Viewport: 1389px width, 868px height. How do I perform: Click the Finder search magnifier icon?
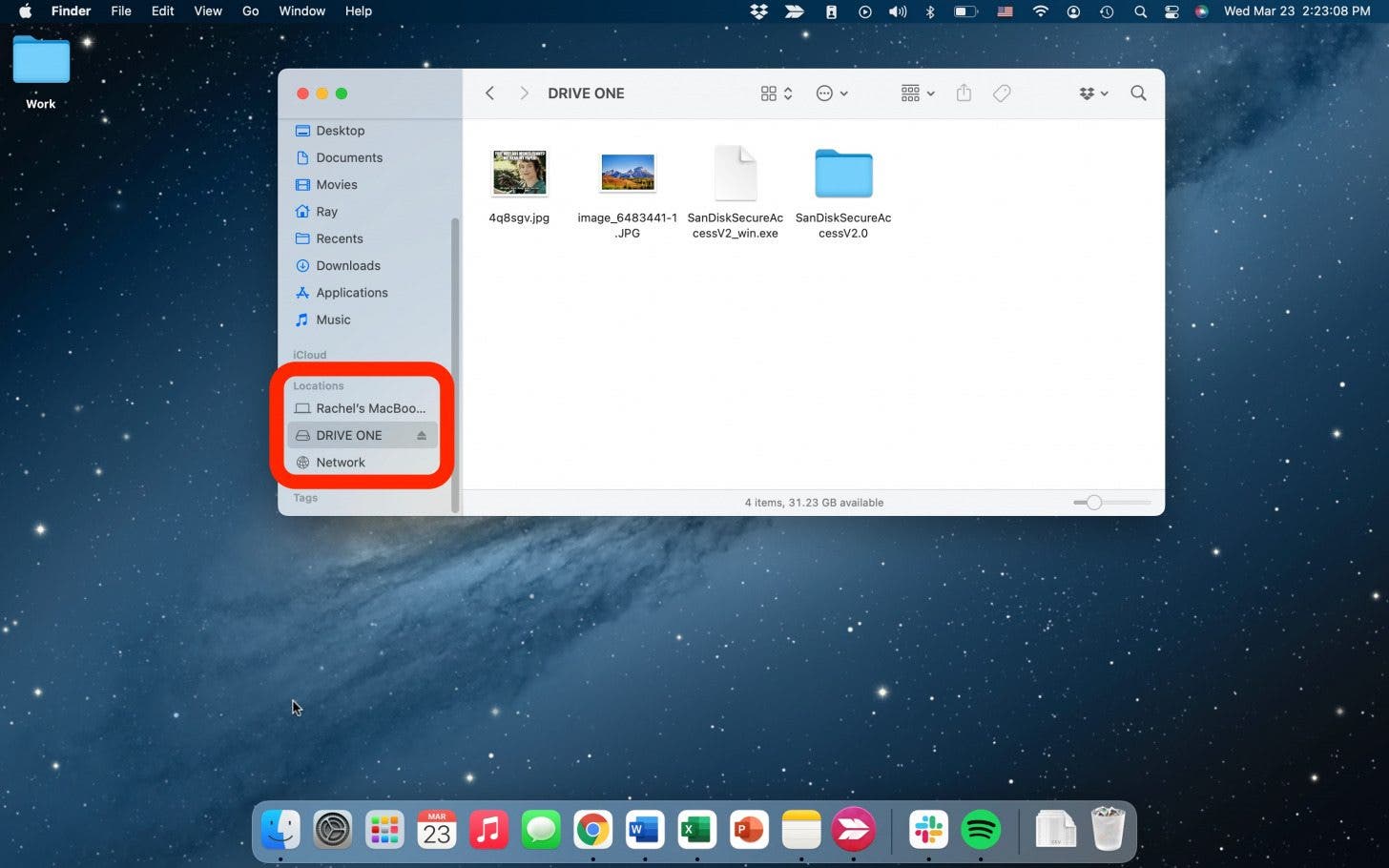[1138, 93]
